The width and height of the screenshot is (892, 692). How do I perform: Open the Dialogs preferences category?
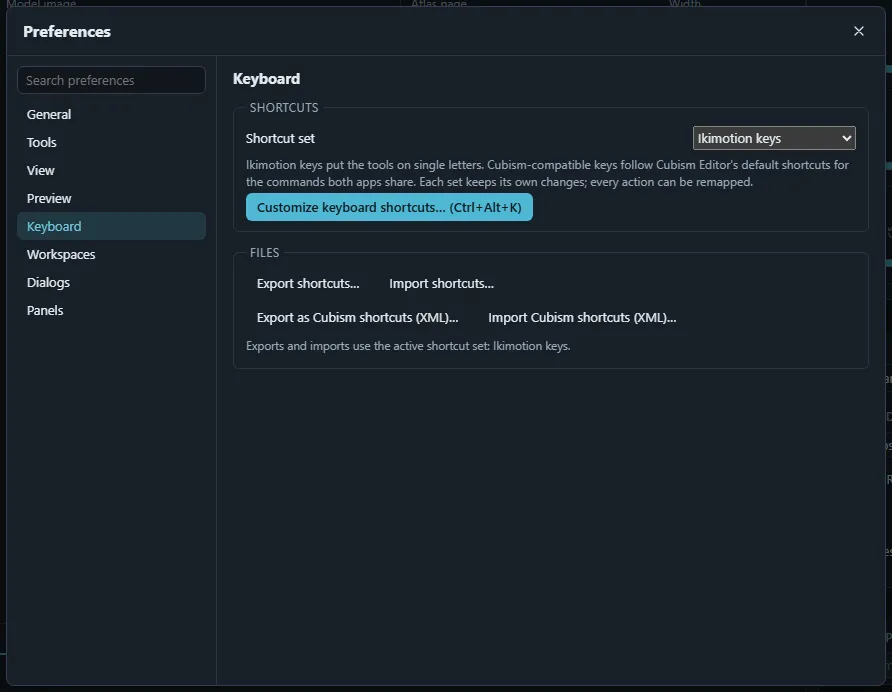pos(112,282)
